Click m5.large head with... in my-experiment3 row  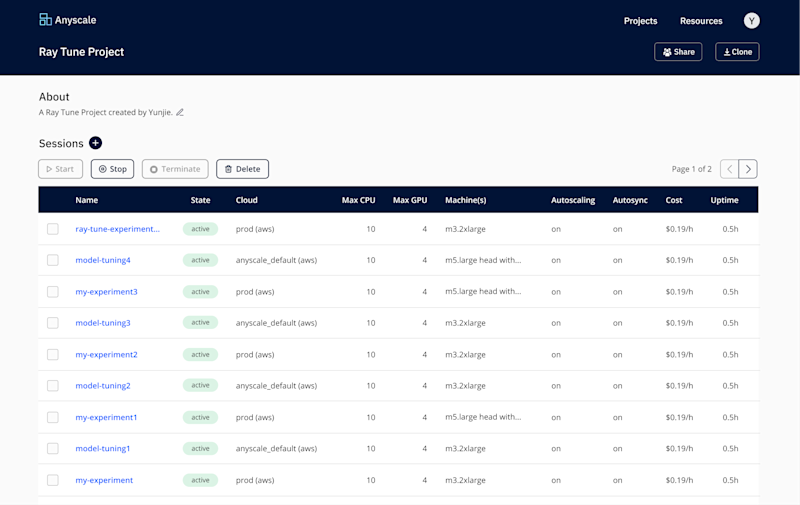pyautogui.click(x=483, y=291)
